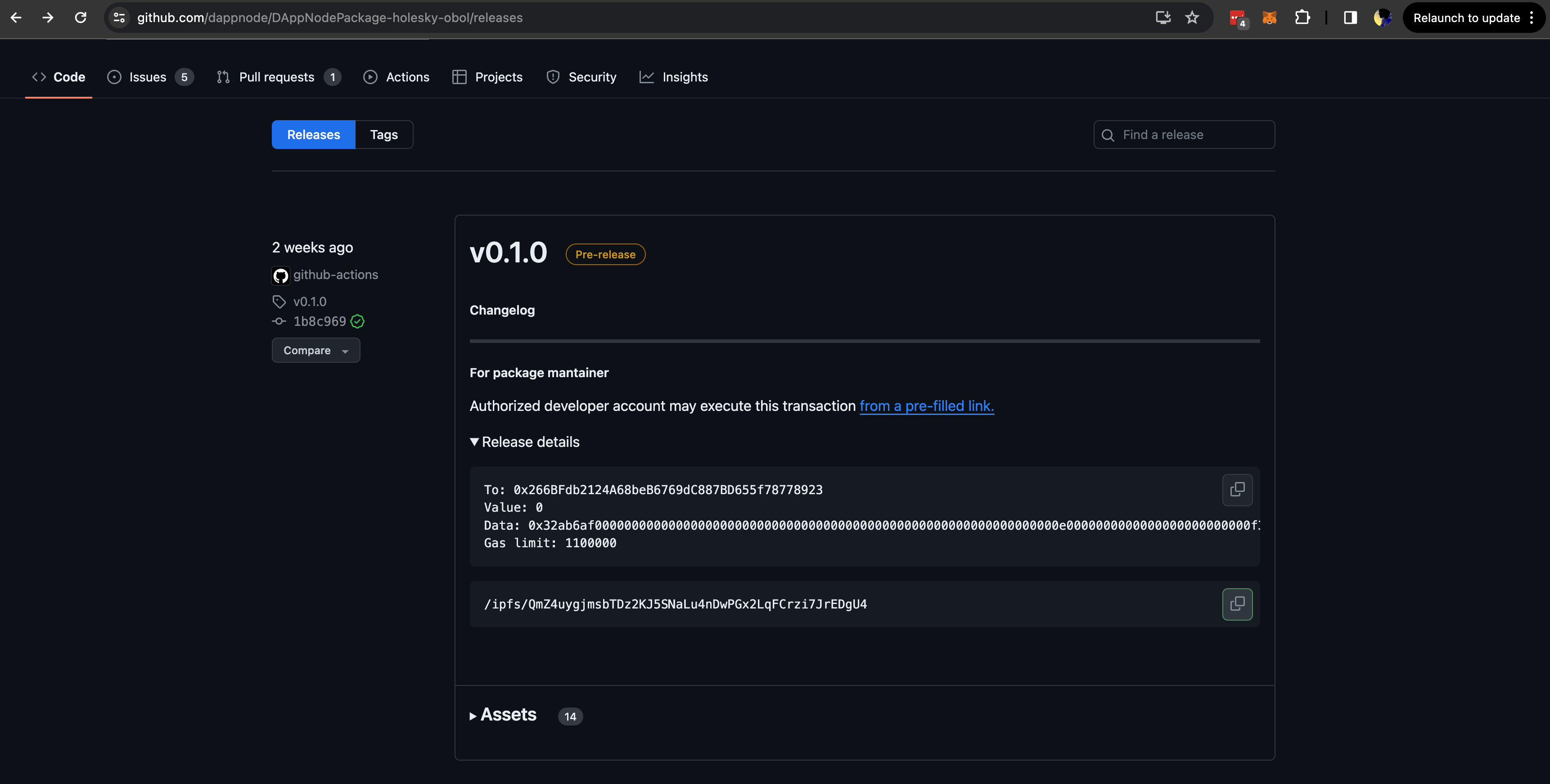Select the Pull requests icon

pyautogui.click(x=223, y=77)
